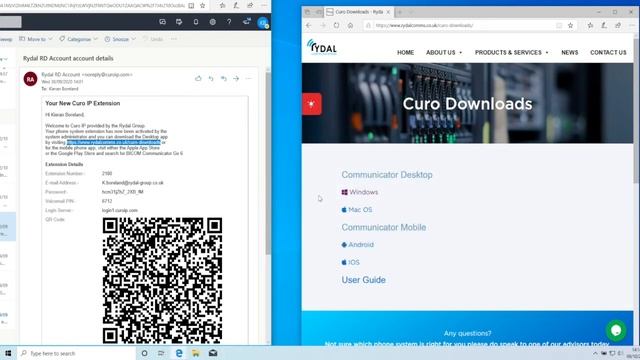Open account profile avatar in Outlook
This screenshot has height=360, width=640.
[x=263, y=22]
